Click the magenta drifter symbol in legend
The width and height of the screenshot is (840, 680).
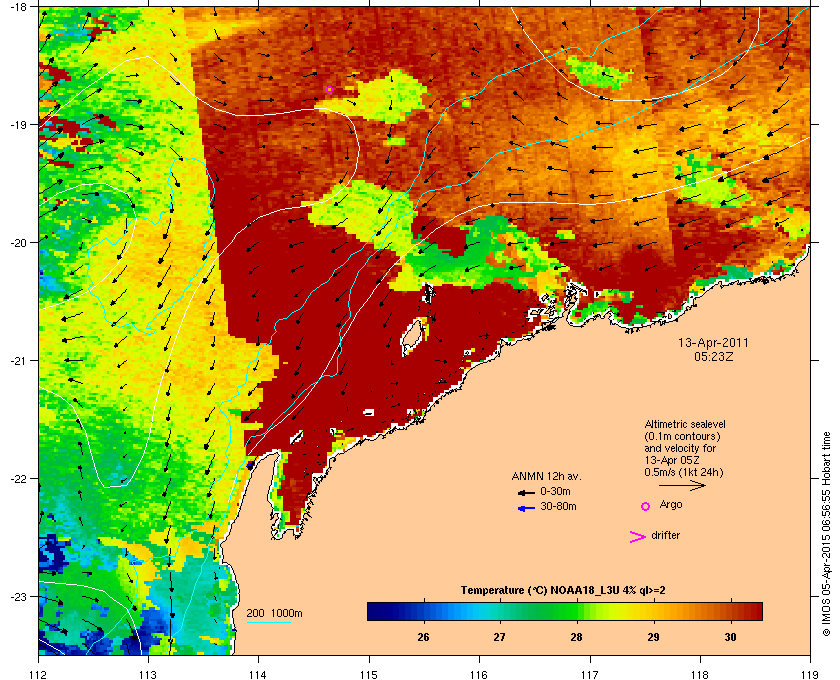click(x=637, y=537)
